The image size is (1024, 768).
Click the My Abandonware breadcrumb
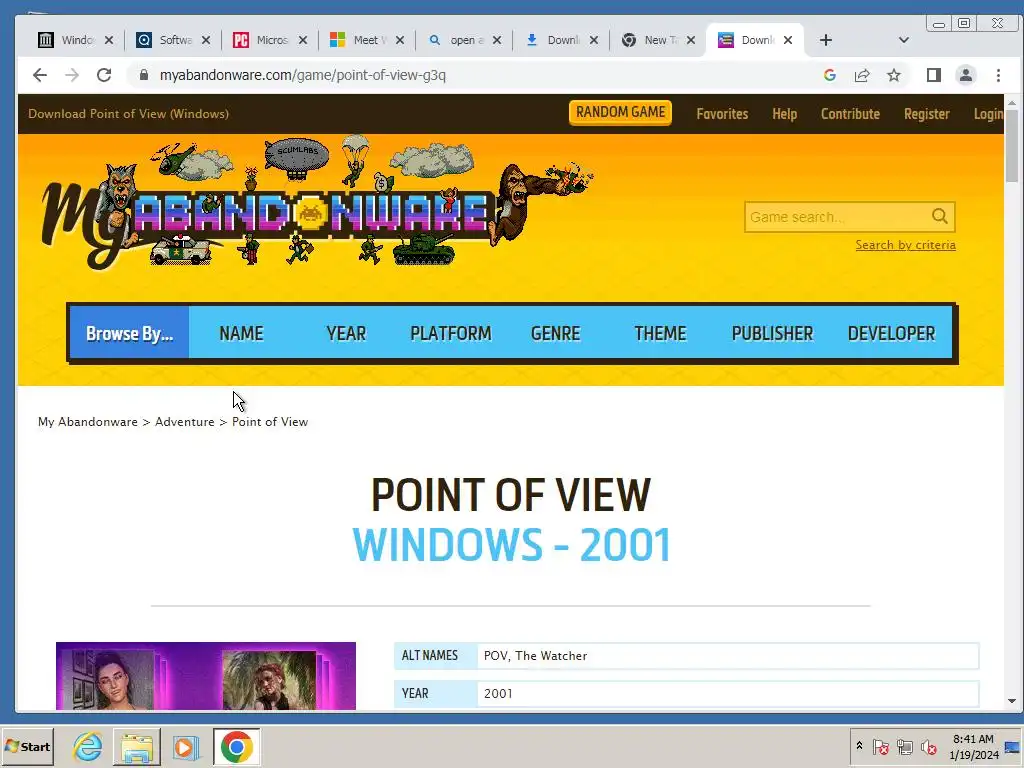click(88, 422)
